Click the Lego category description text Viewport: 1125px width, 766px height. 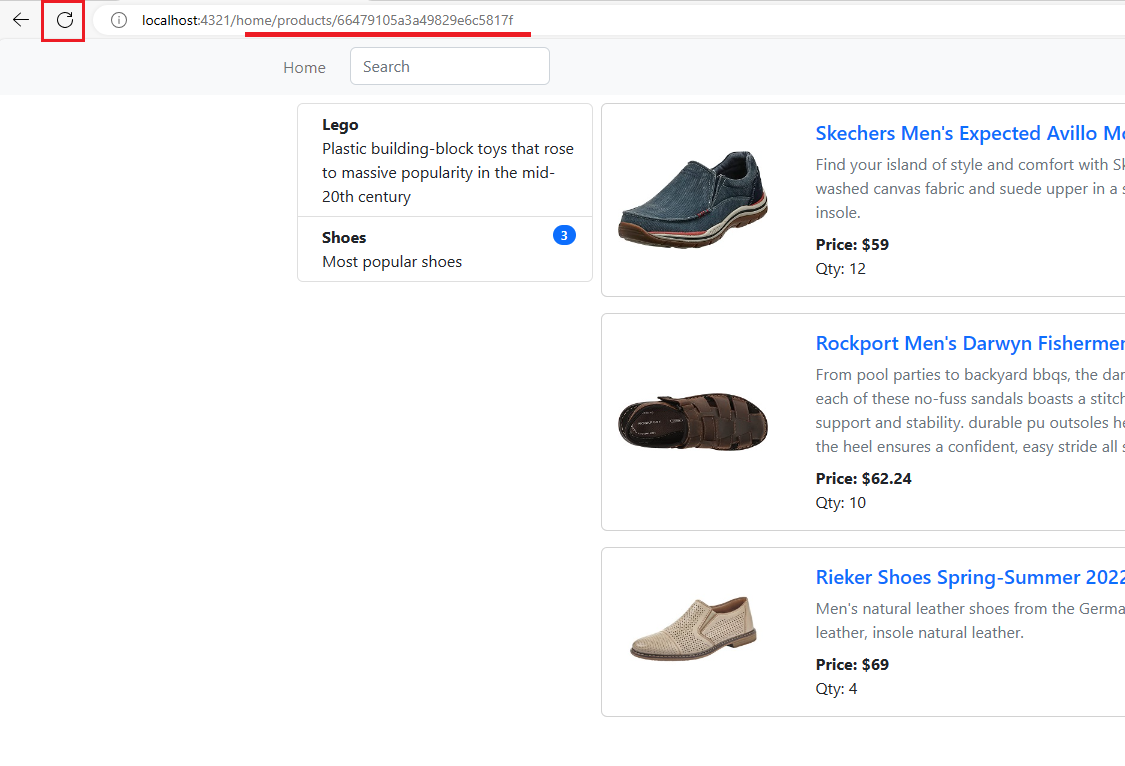pos(448,173)
